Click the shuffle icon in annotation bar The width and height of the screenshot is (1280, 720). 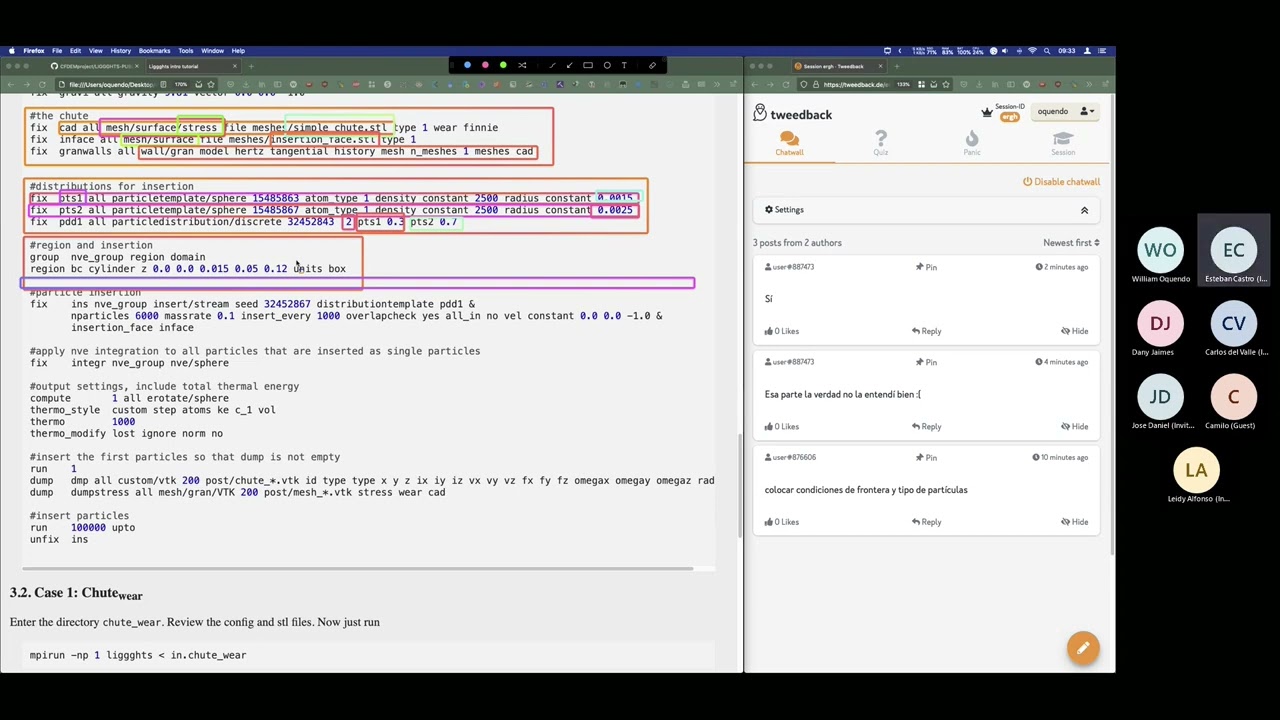coord(521,66)
